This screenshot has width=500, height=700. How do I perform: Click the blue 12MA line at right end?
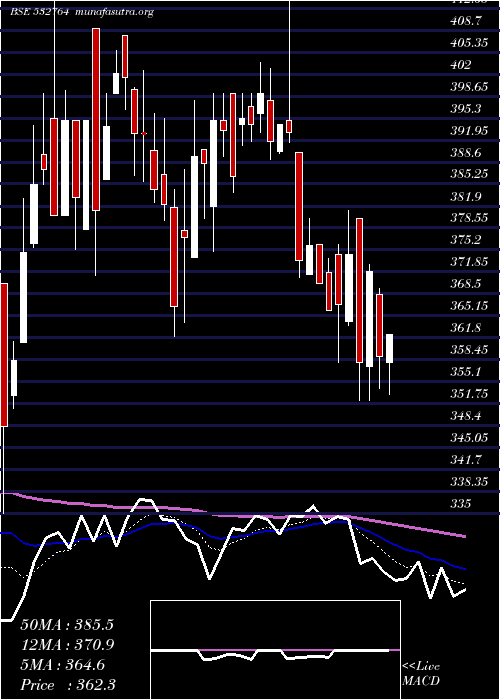tap(463, 568)
